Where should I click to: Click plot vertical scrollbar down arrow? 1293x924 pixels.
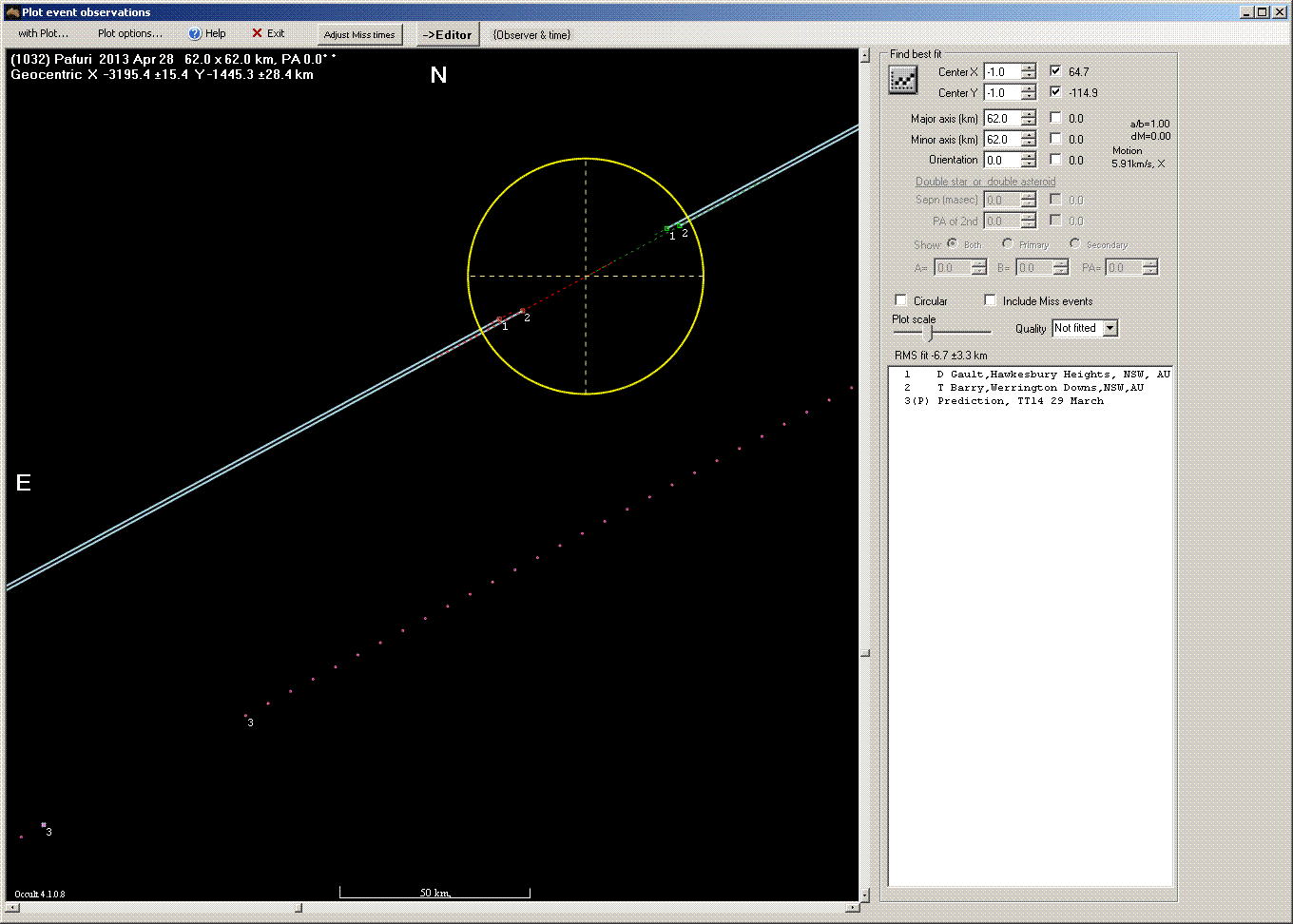click(x=865, y=895)
